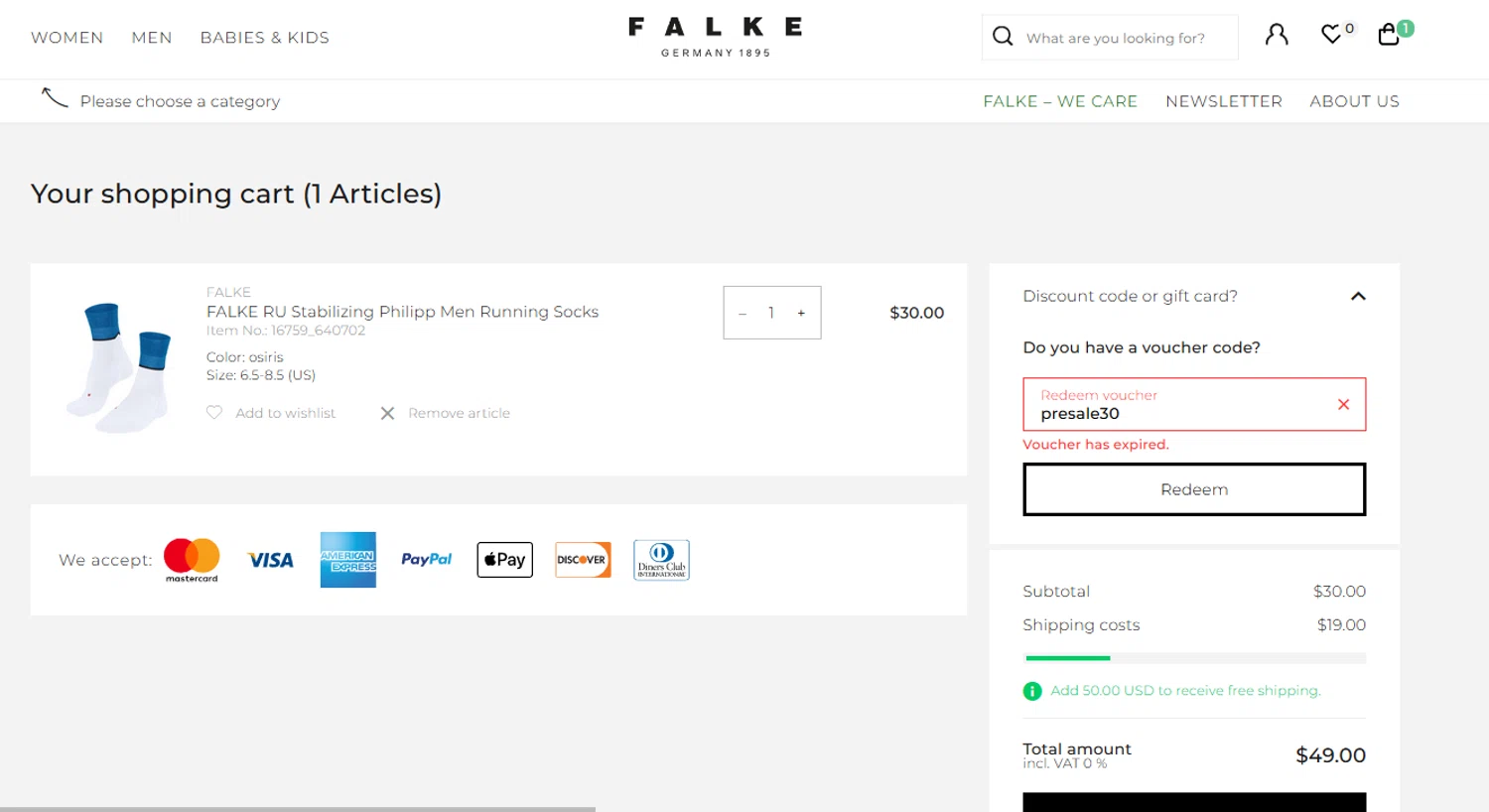
Task: Add socks to wishlist
Action: 271,413
